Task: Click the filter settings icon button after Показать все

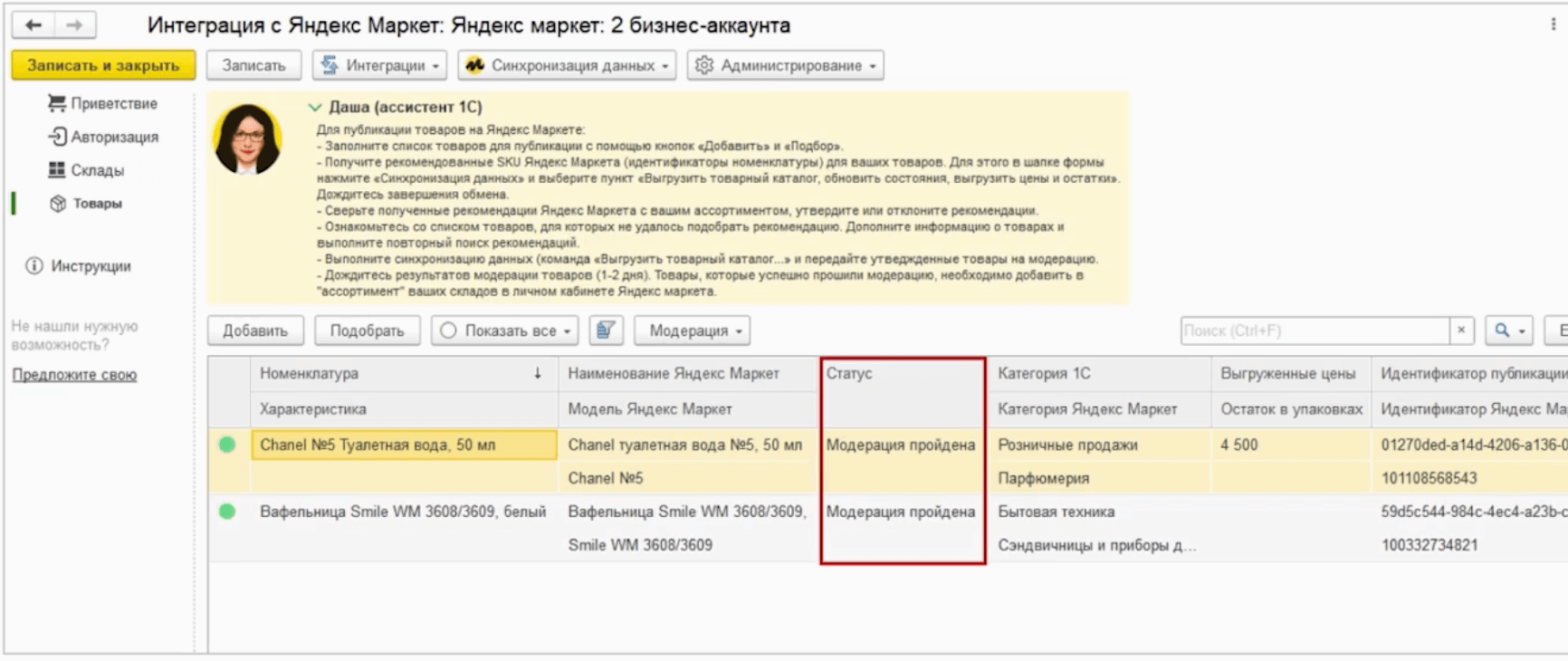Action: [x=606, y=330]
